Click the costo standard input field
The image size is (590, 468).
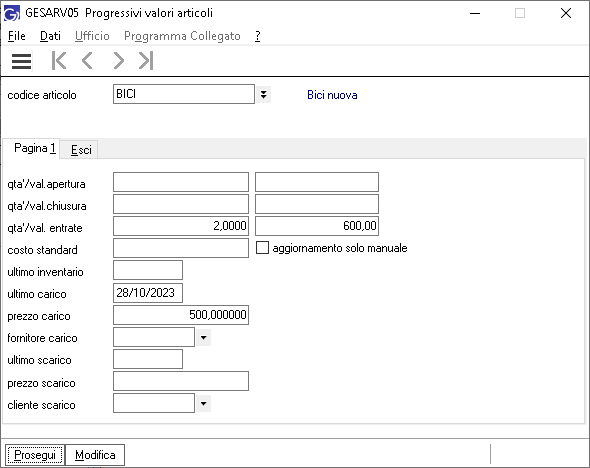pyautogui.click(x=181, y=248)
